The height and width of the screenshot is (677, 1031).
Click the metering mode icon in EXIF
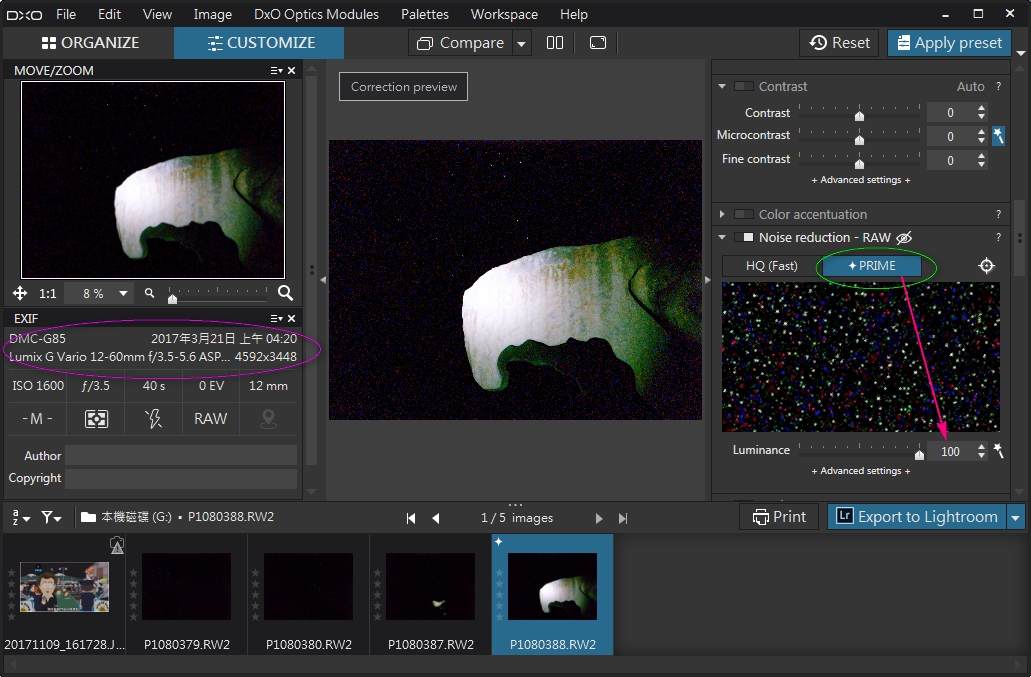tap(96, 419)
